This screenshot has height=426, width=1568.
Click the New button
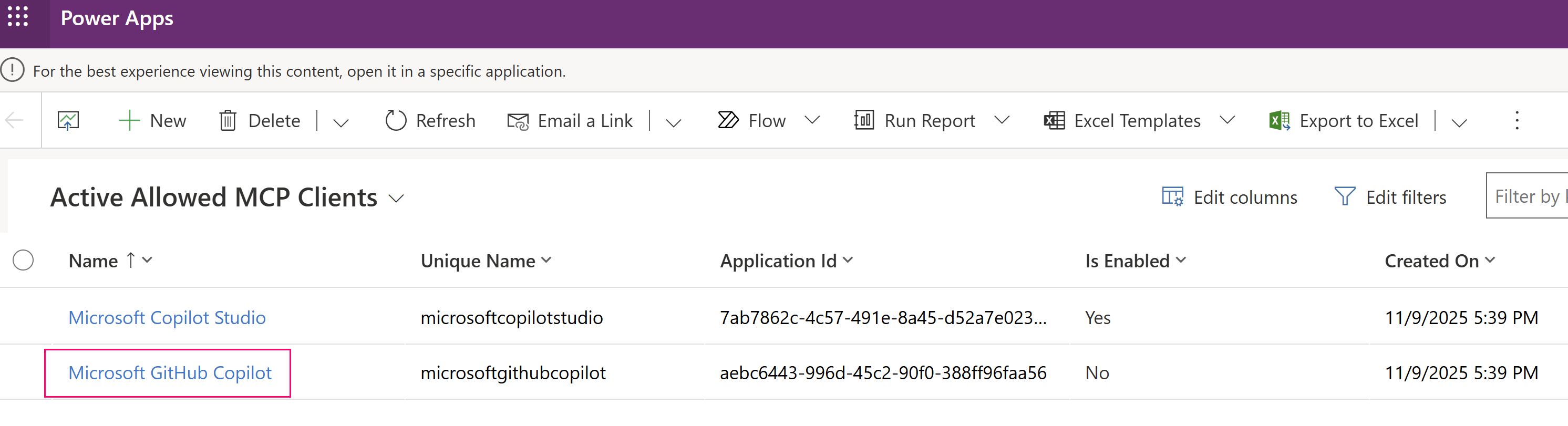[153, 120]
